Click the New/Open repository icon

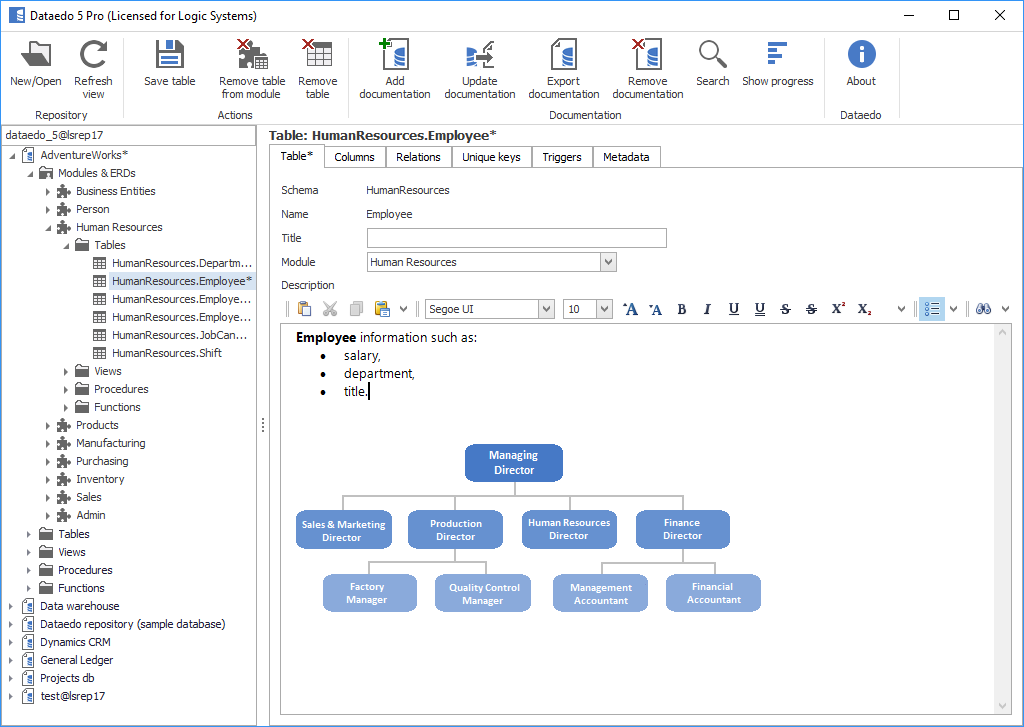pyautogui.click(x=36, y=63)
